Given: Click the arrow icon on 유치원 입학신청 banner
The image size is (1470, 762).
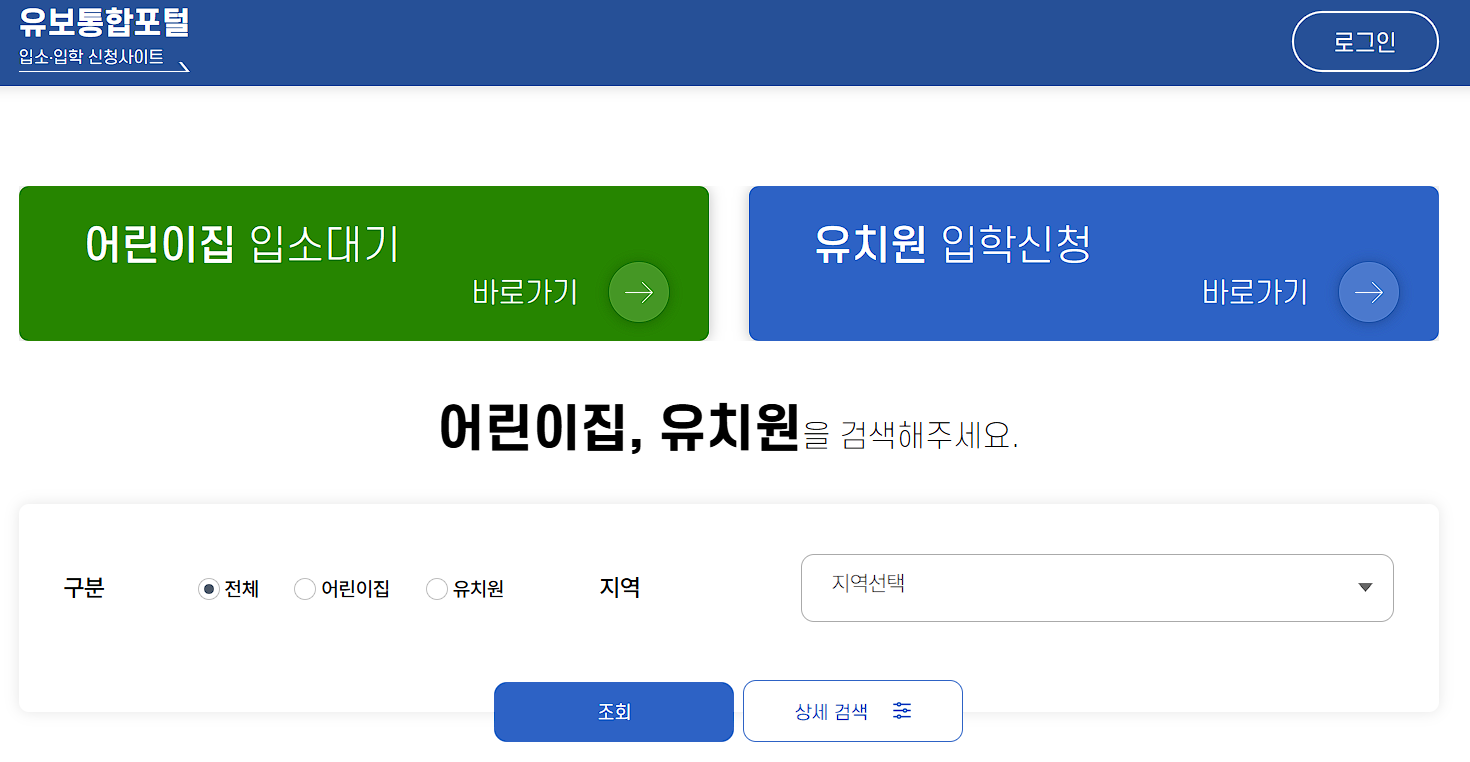Looking at the screenshot, I should 1368,292.
